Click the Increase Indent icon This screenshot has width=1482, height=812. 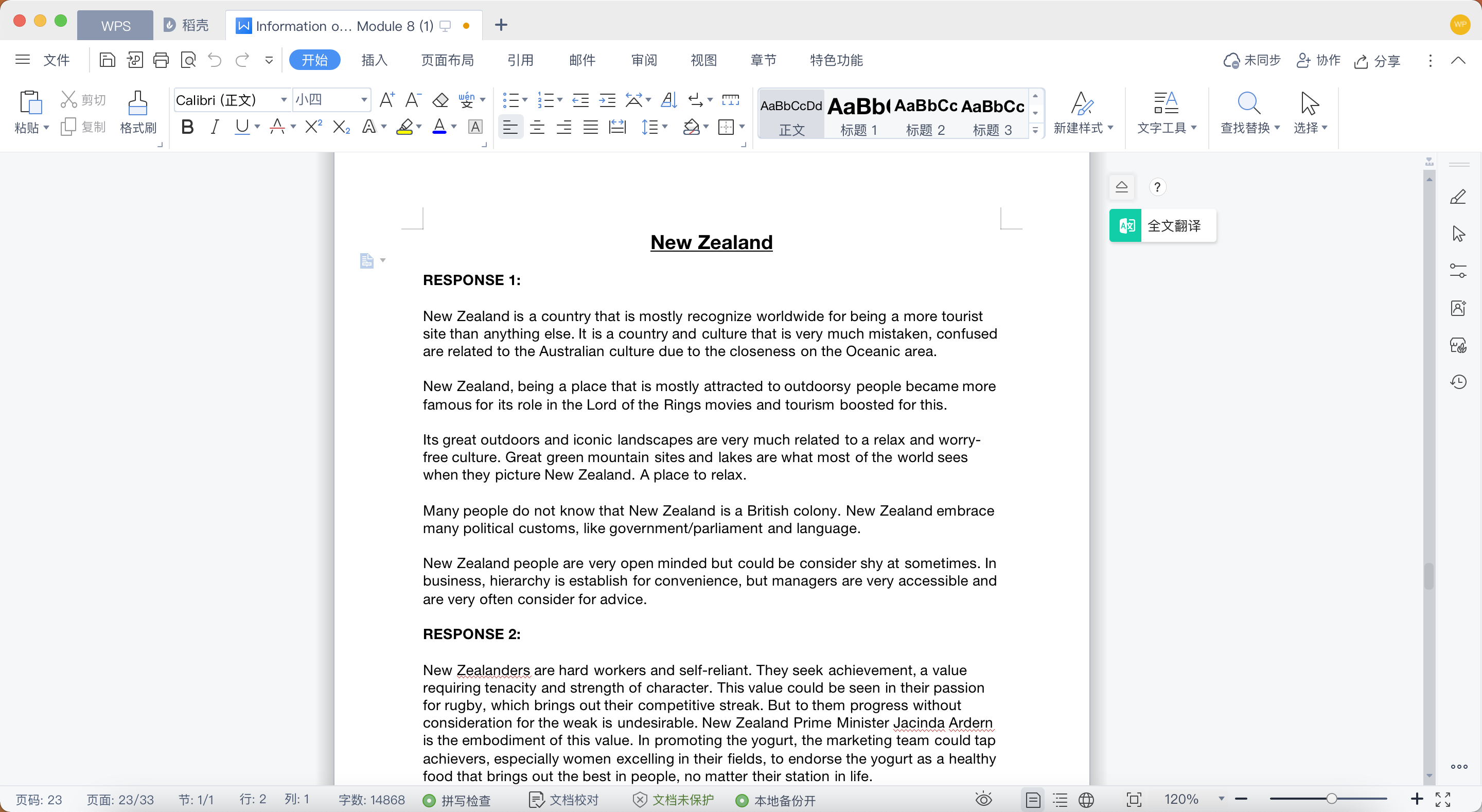click(607, 100)
